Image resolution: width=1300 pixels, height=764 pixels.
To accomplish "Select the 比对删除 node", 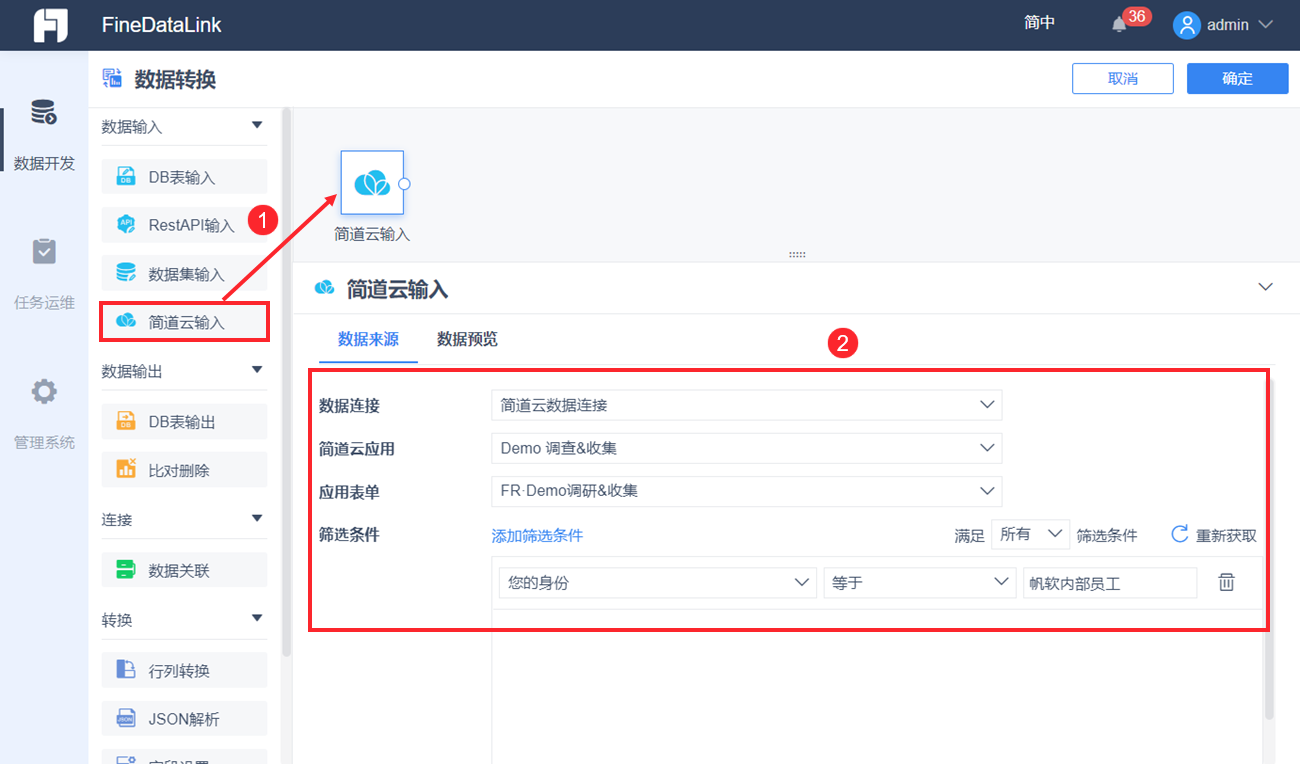I will 184,469.
